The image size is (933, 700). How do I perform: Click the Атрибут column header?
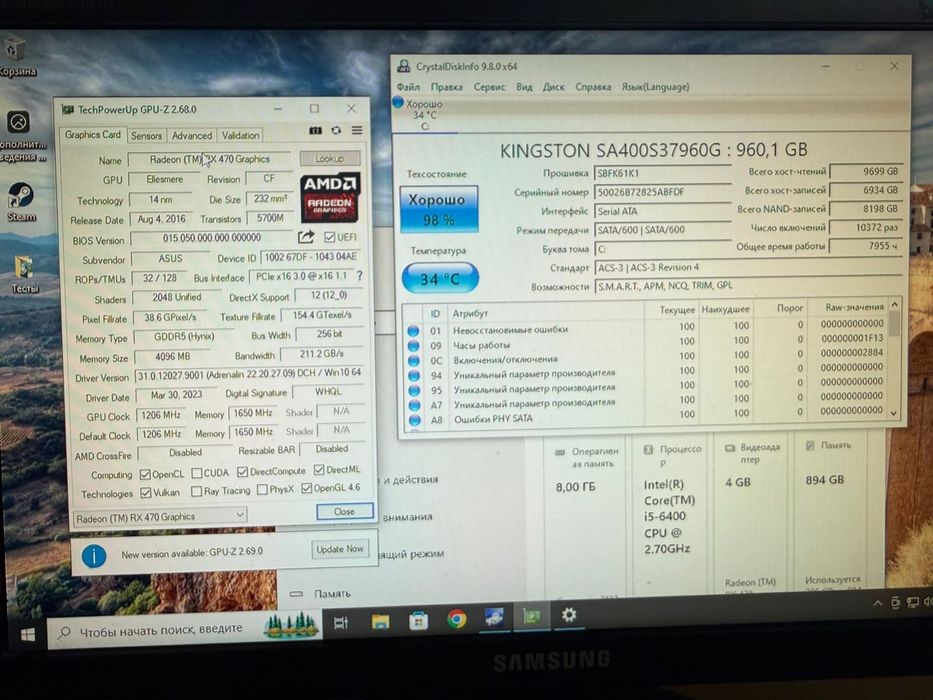(x=470, y=313)
